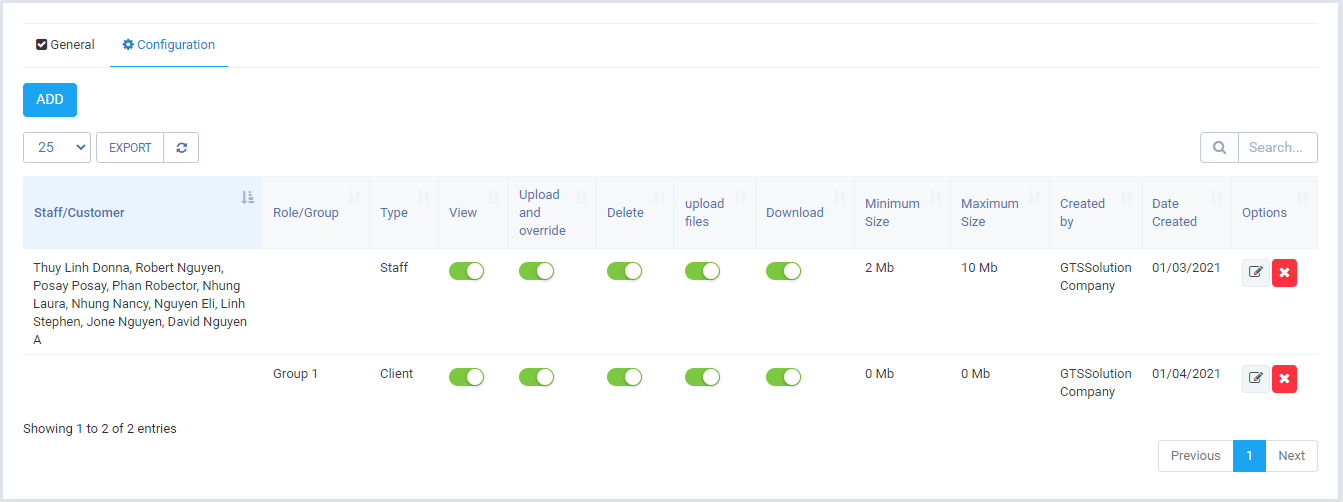
Task: Toggle Download permission for Staff row
Action: [783, 271]
